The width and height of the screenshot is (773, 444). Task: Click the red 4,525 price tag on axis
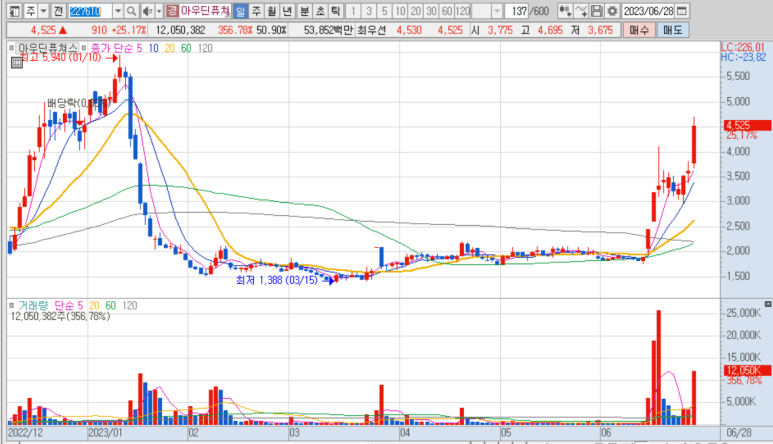[748, 125]
